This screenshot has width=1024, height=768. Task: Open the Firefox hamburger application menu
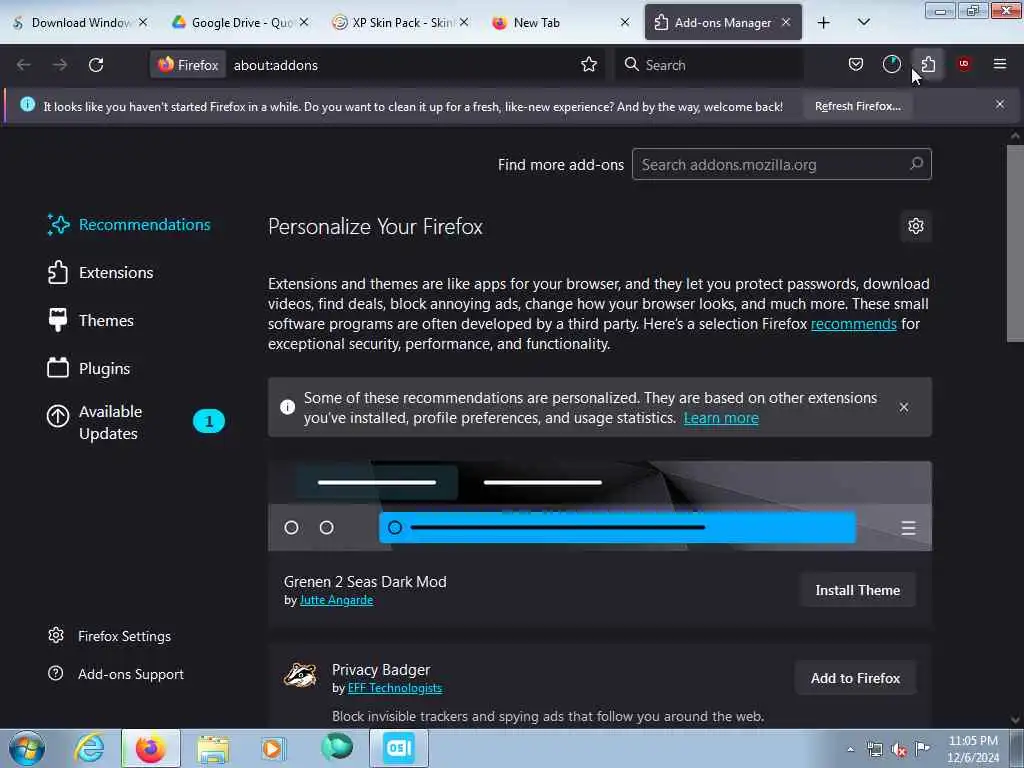tap(1000, 64)
